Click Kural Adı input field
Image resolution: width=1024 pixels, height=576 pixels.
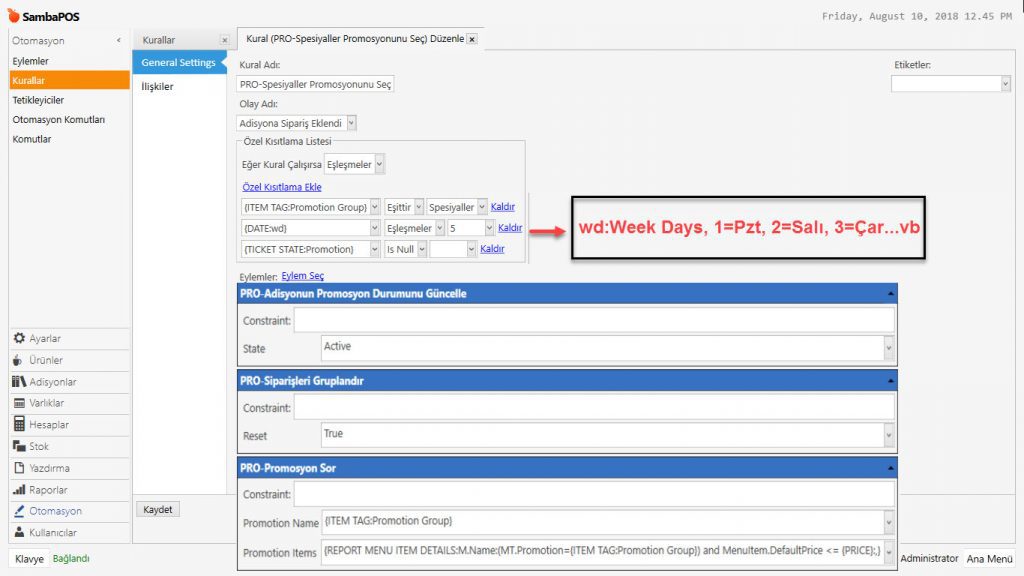[x=315, y=84]
